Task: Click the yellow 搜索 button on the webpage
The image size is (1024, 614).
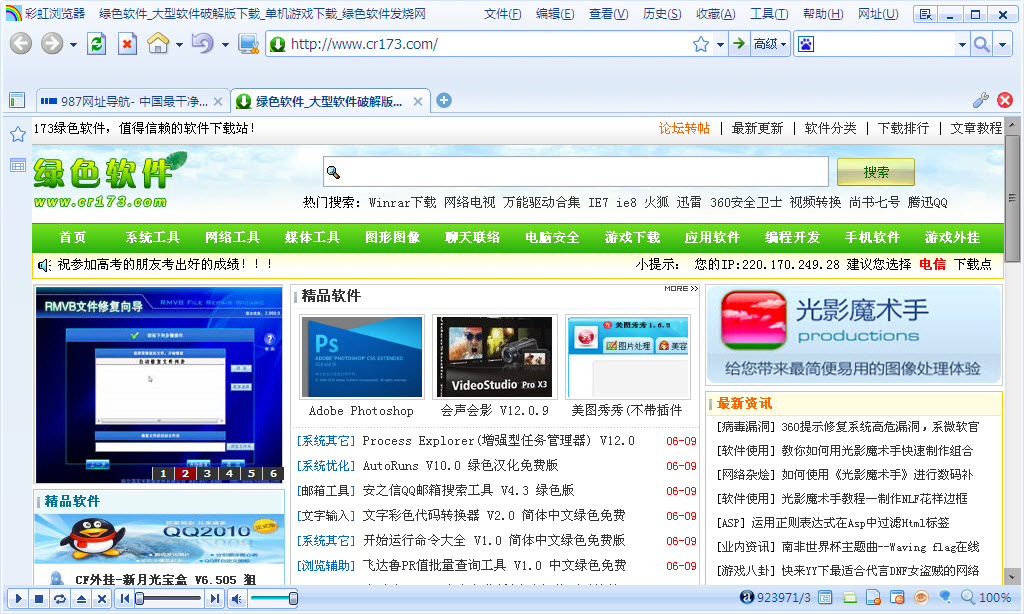Action: pyautogui.click(x=876, y=172)
